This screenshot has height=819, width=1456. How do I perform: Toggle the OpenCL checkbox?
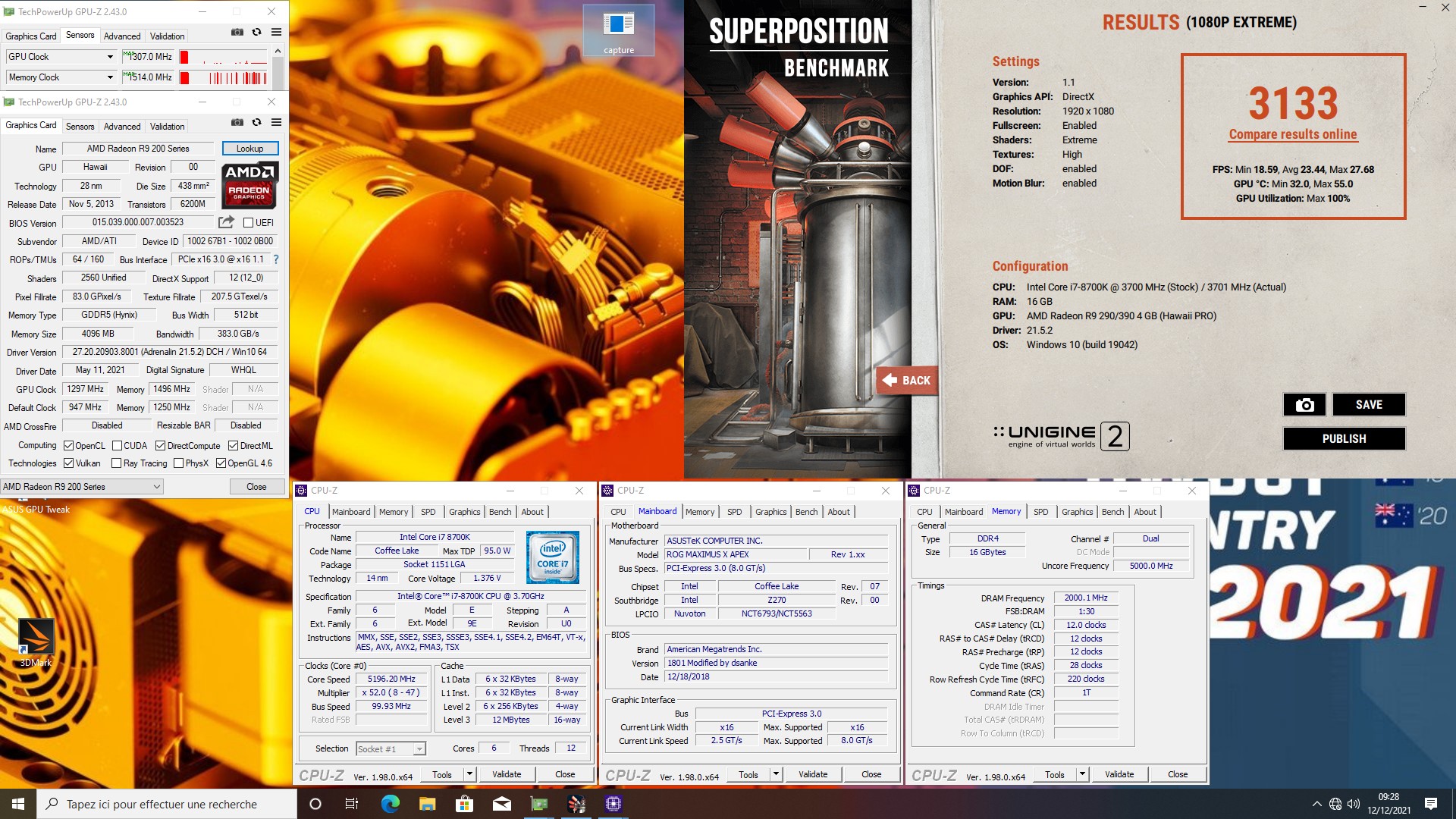(69, 446)
